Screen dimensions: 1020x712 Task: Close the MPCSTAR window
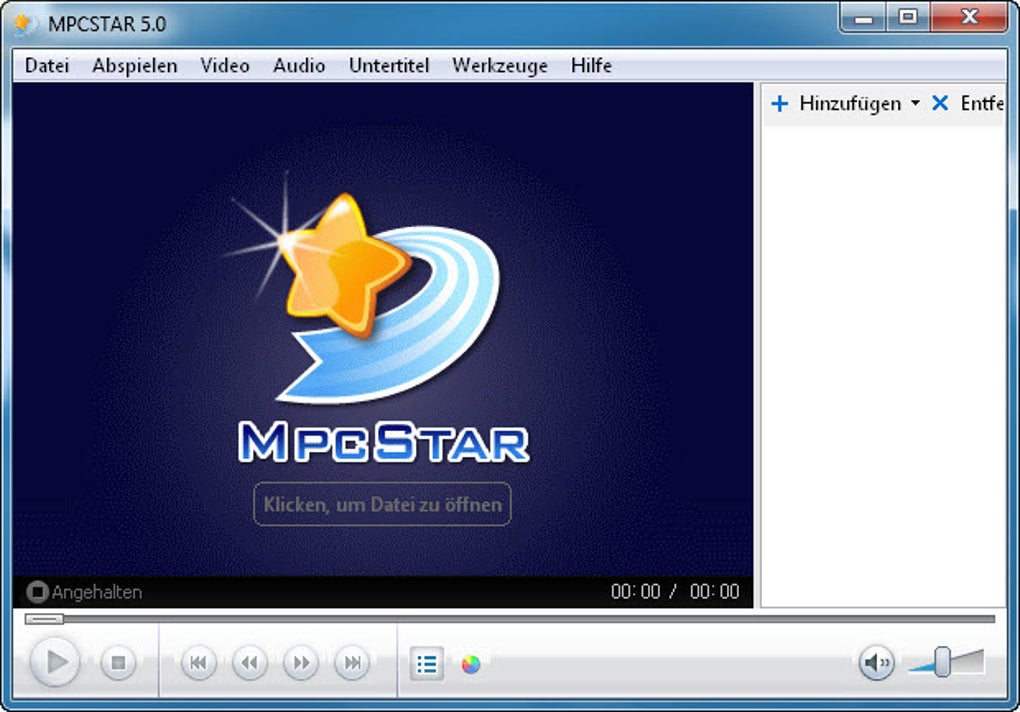pyautogui.click(x=969, y=18)
